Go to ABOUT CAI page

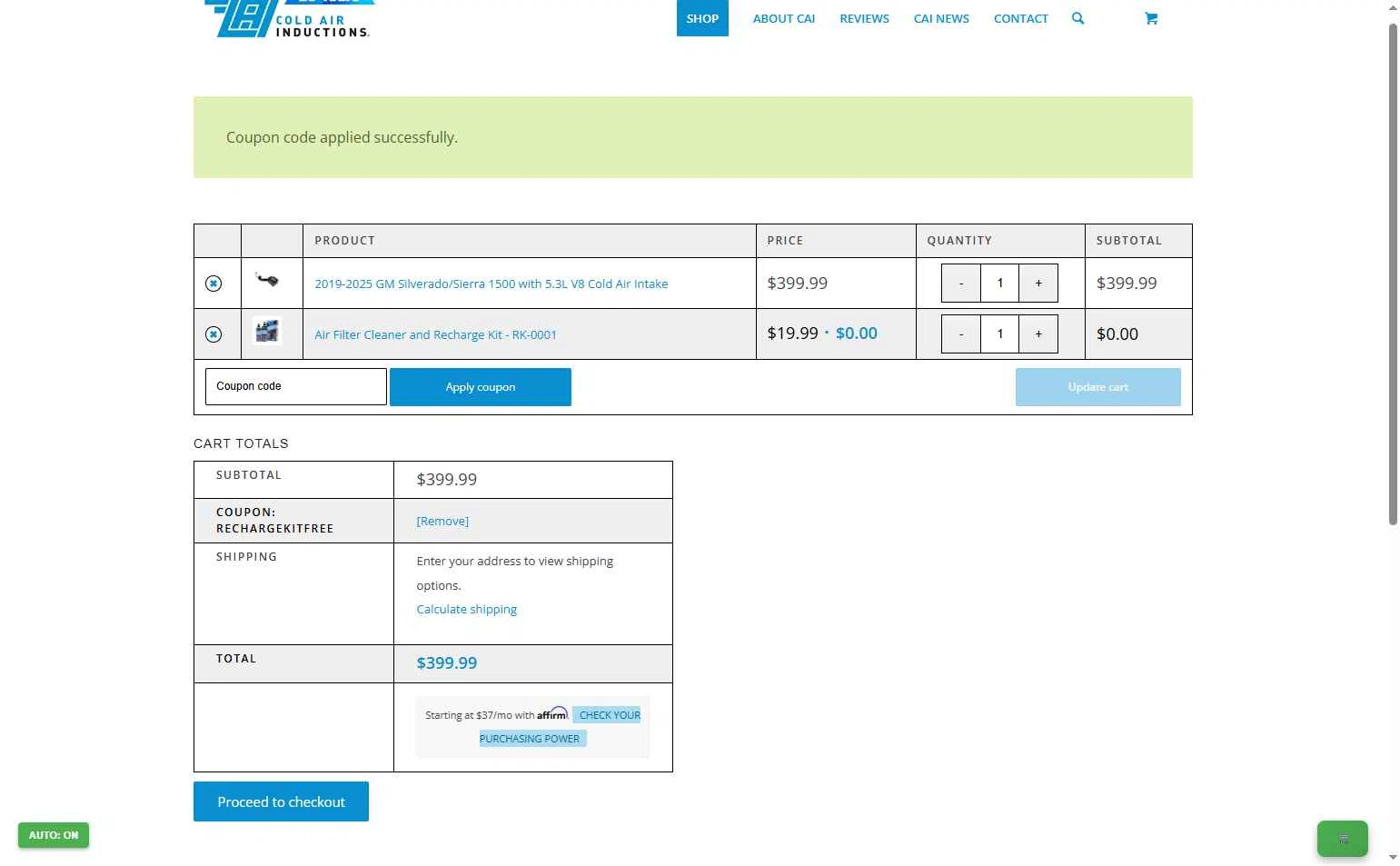pos(784,18)
